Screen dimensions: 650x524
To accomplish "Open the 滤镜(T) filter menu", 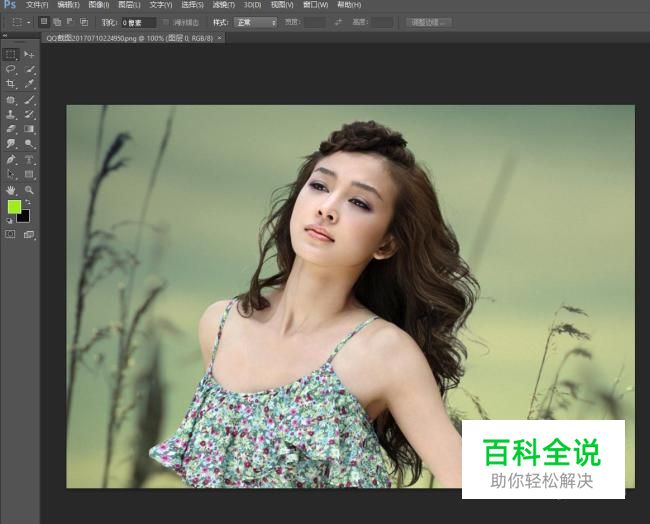I will click(223, 5).
